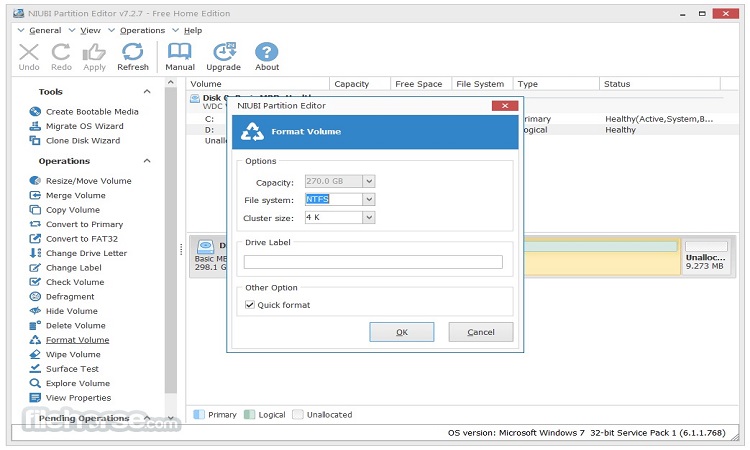Click the Undo toolbar icon
The height and width of the screenshot is (450, 750).
click(29, 56)
